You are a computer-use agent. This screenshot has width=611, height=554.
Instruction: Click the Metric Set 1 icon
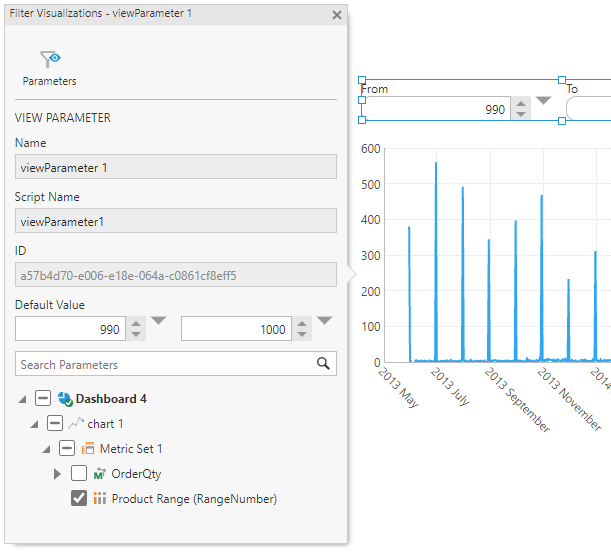pos(88,448)
